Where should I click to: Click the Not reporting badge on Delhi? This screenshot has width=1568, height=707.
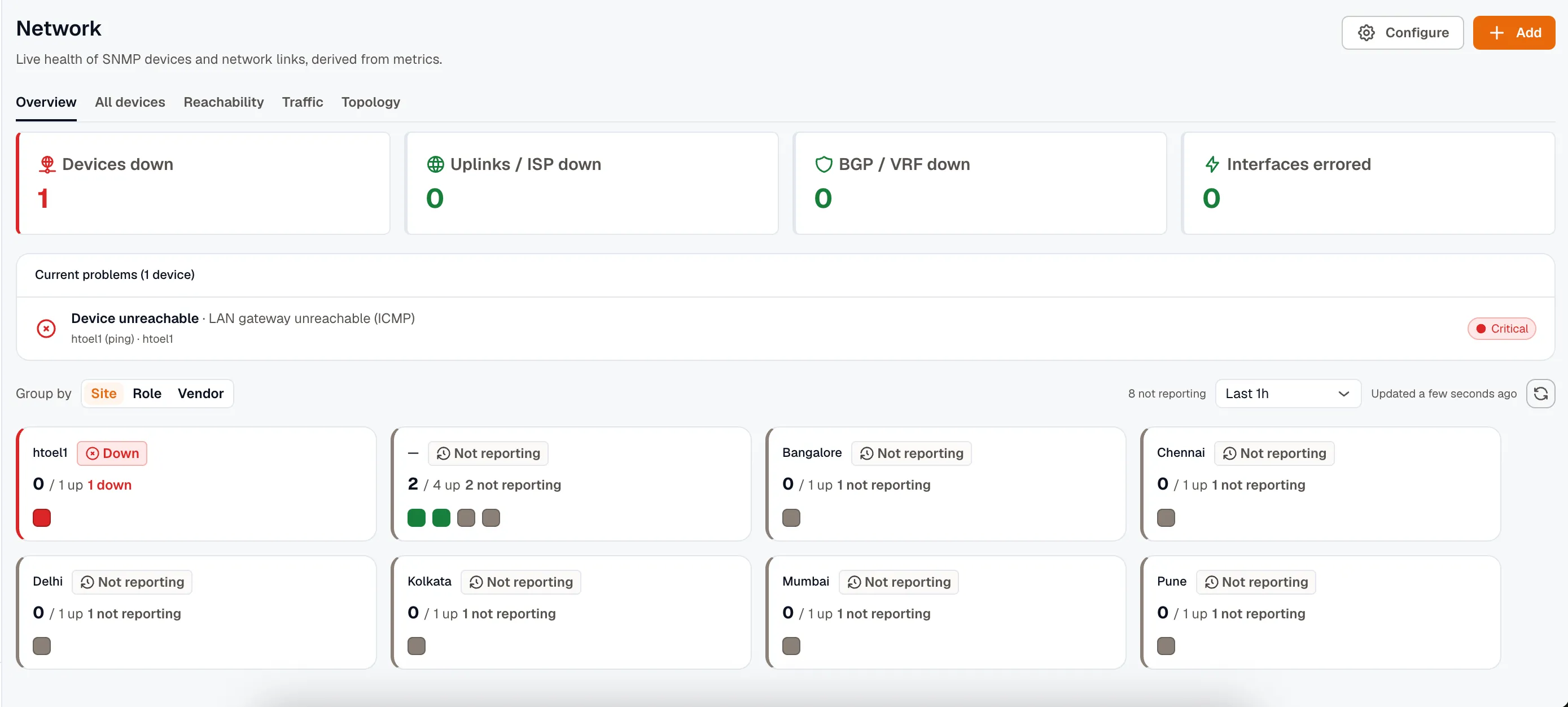click(x=132, y=582)
